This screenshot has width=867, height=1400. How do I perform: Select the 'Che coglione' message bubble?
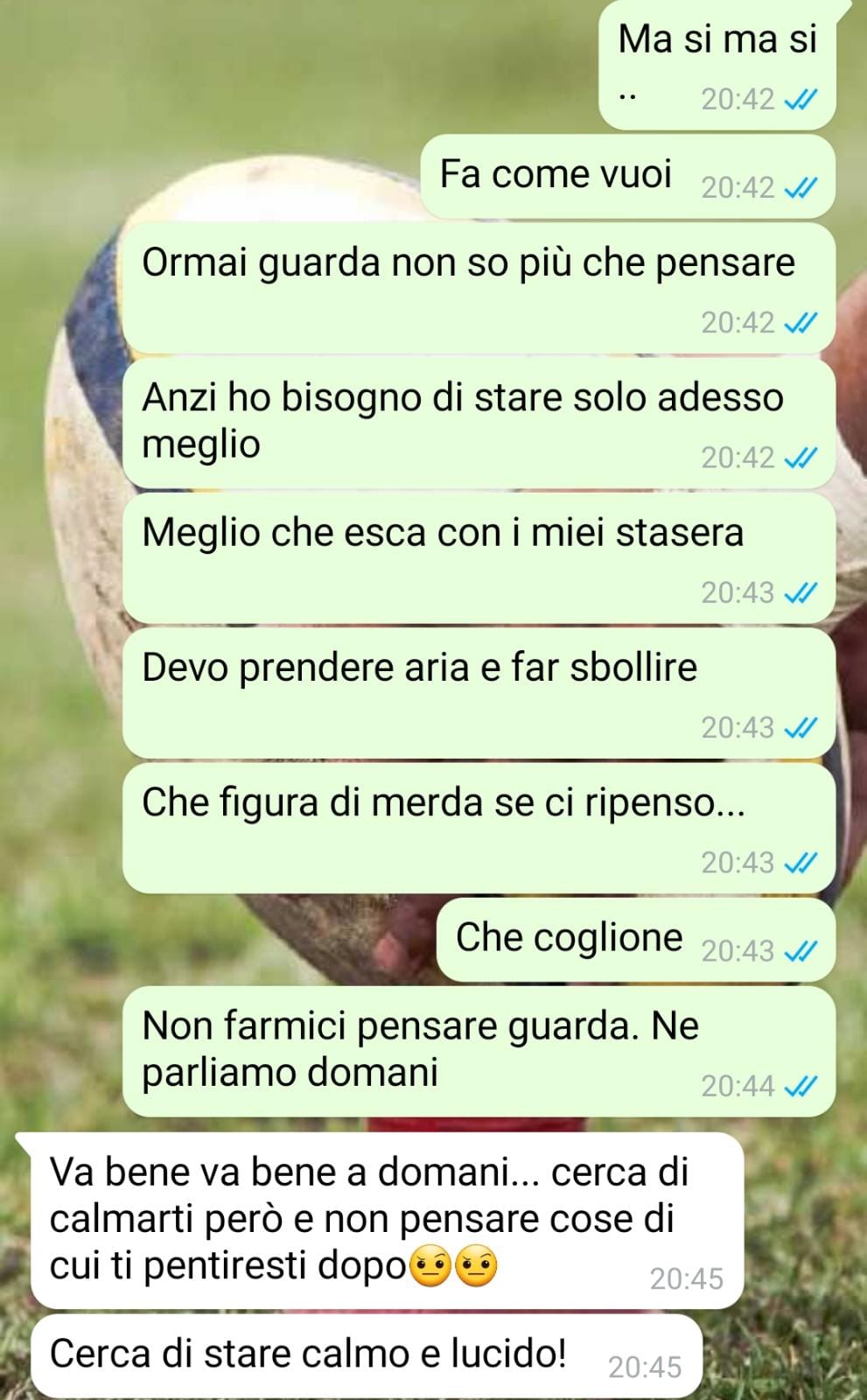pyautogui.click(x=636, y=940)
